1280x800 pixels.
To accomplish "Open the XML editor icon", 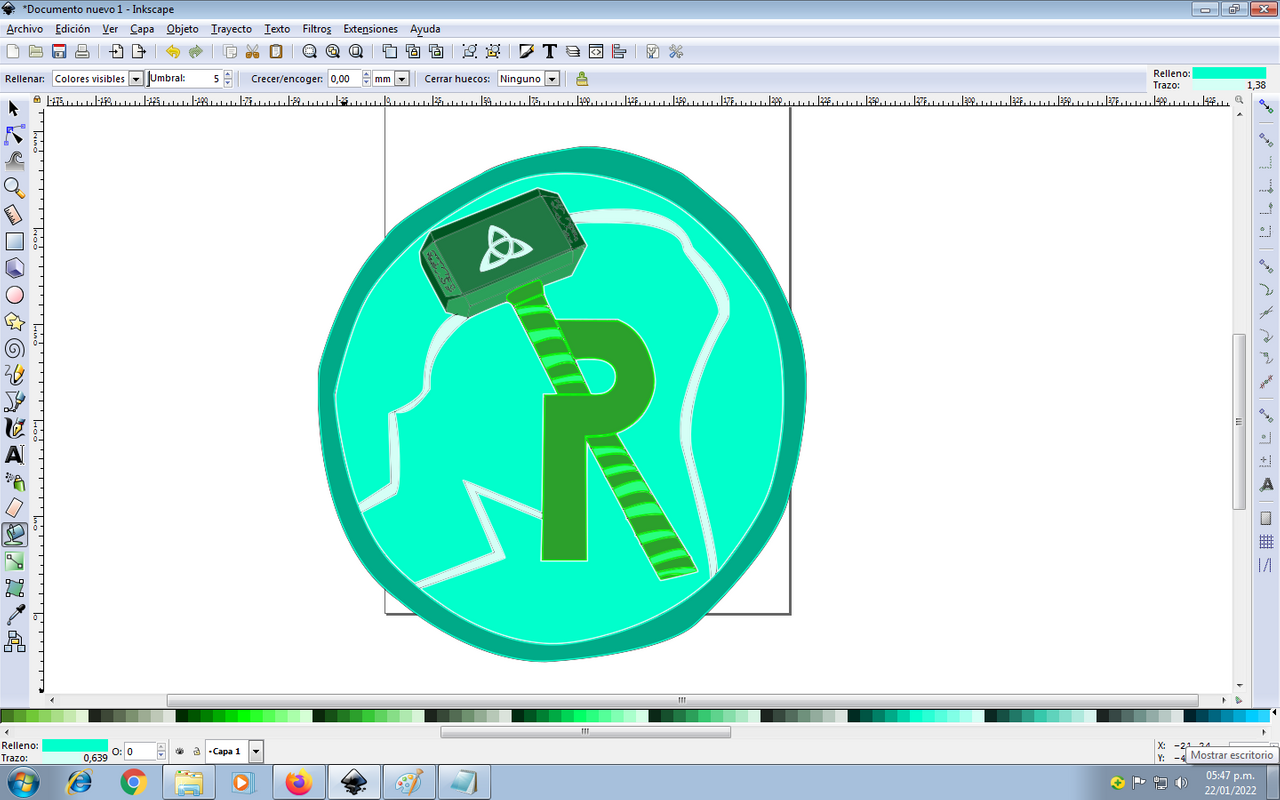I will (596, 52).
